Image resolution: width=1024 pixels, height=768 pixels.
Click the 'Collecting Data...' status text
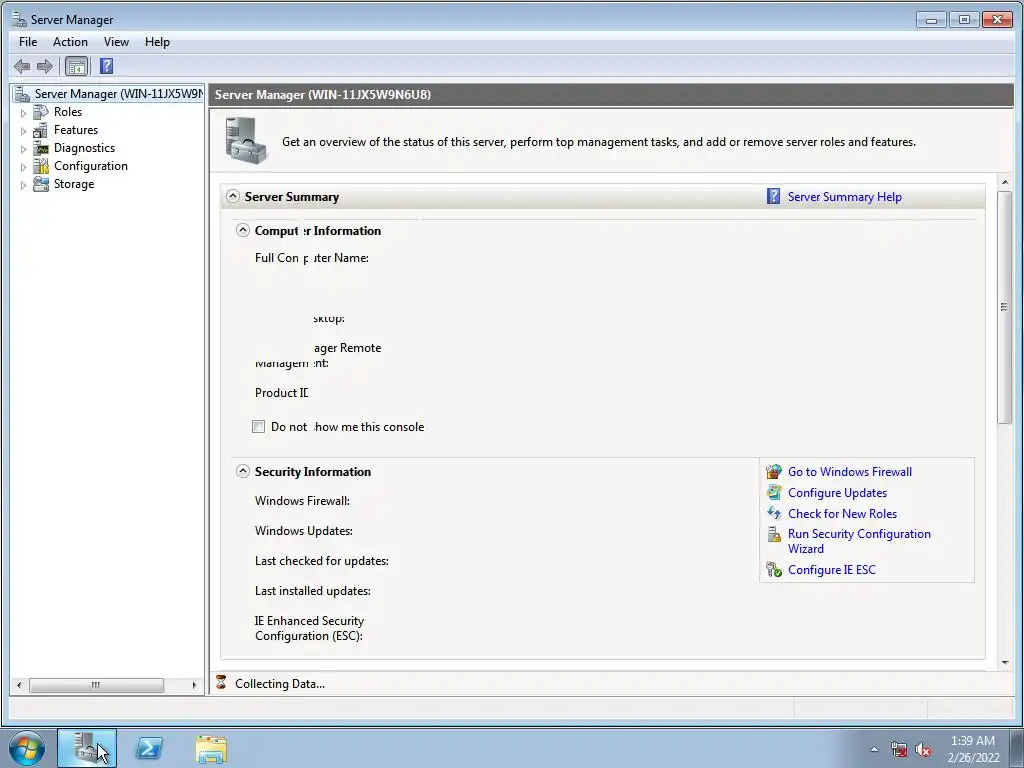point(280,684)
